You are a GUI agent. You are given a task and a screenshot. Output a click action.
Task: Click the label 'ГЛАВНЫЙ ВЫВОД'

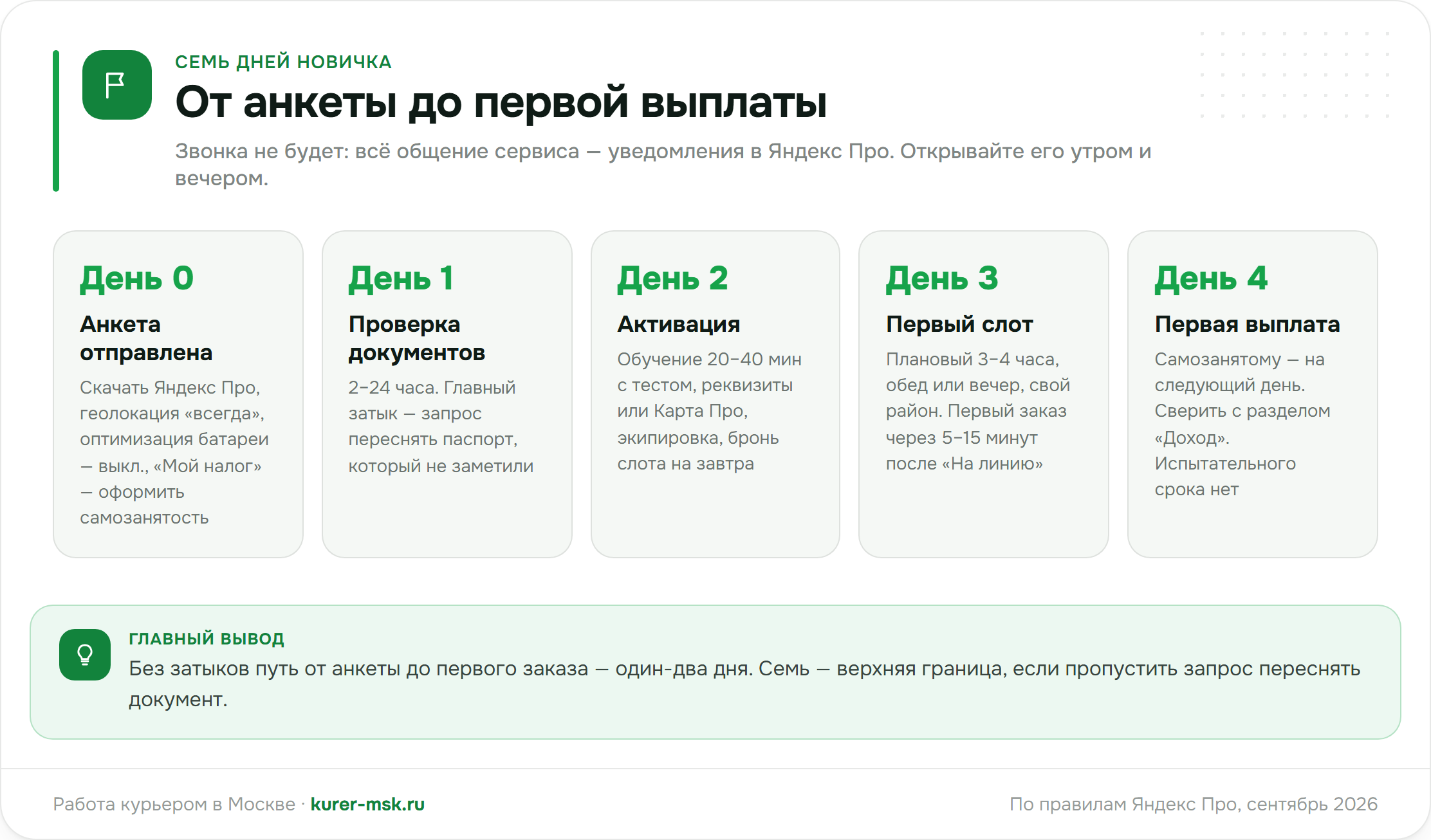tap(207, 639)
